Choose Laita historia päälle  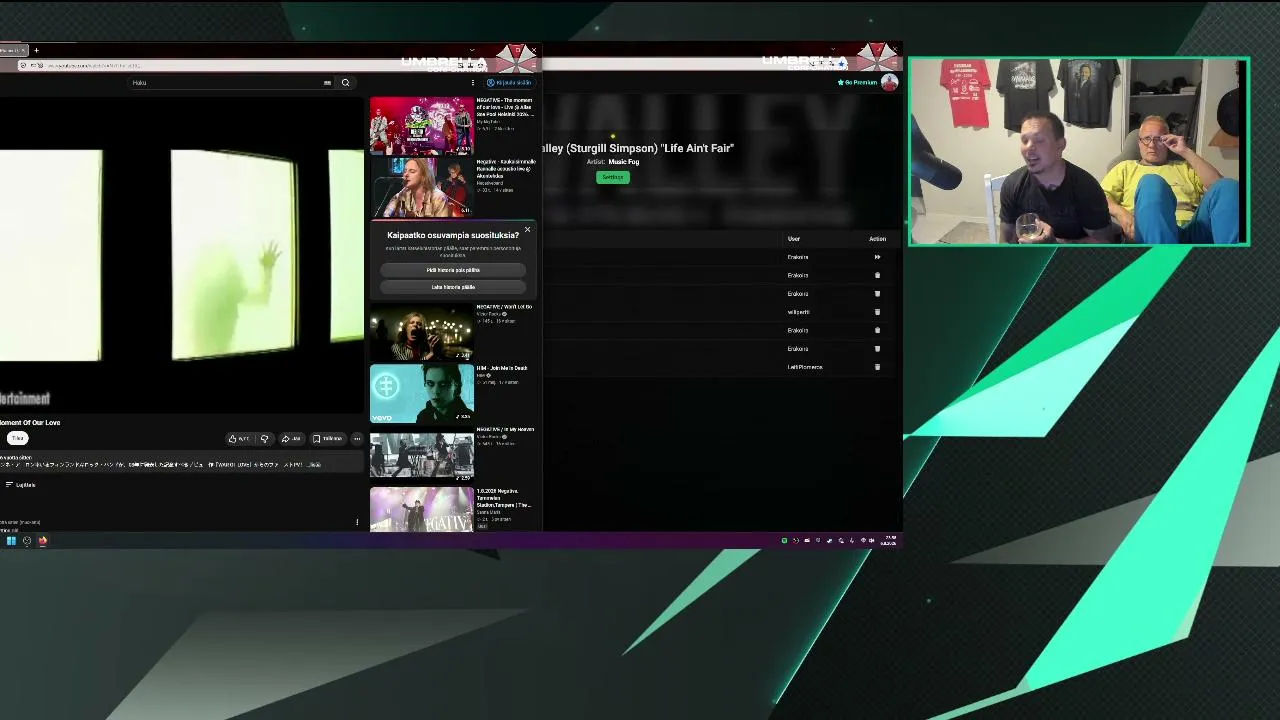[453, 287]
